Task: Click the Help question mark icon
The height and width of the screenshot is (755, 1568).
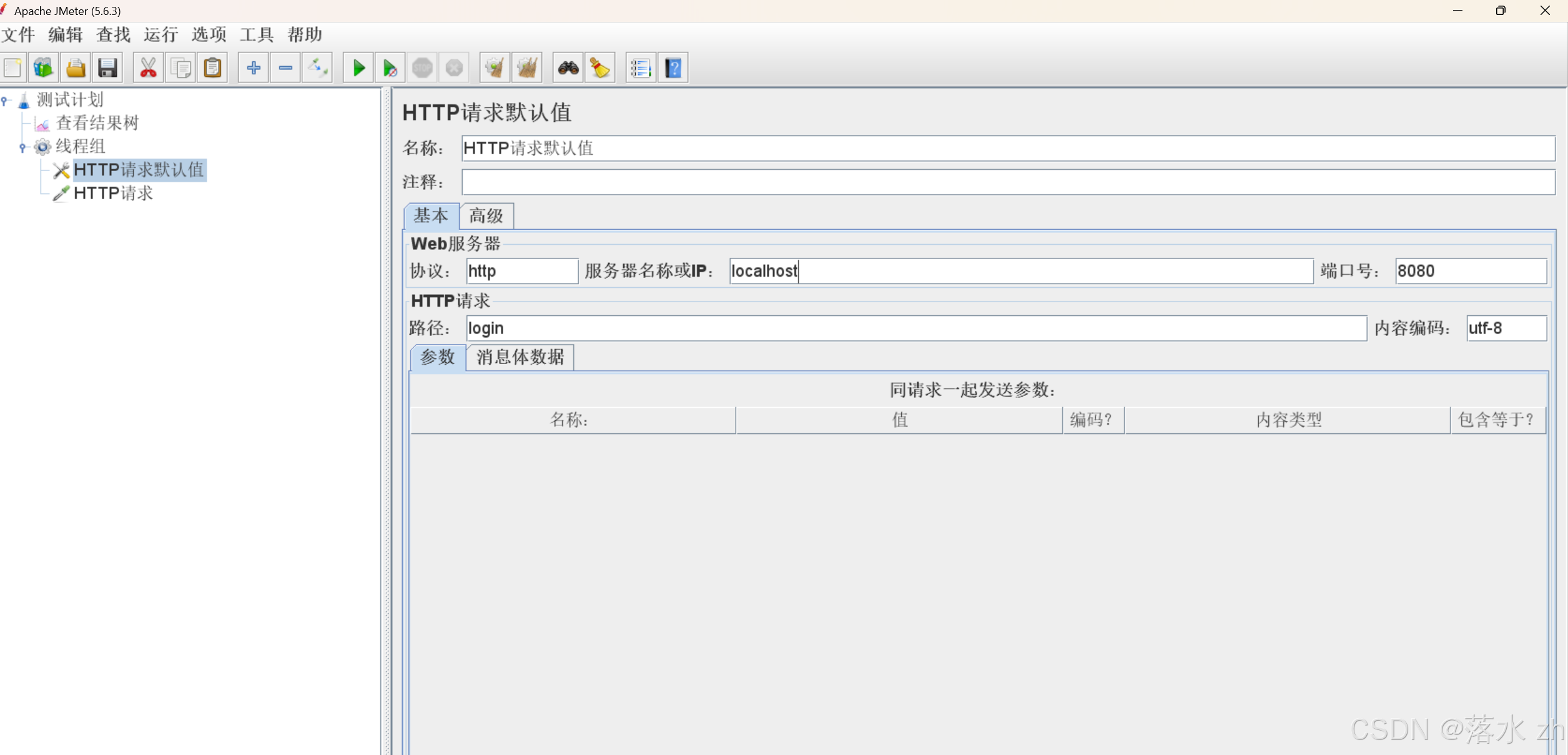Action: 673,67
